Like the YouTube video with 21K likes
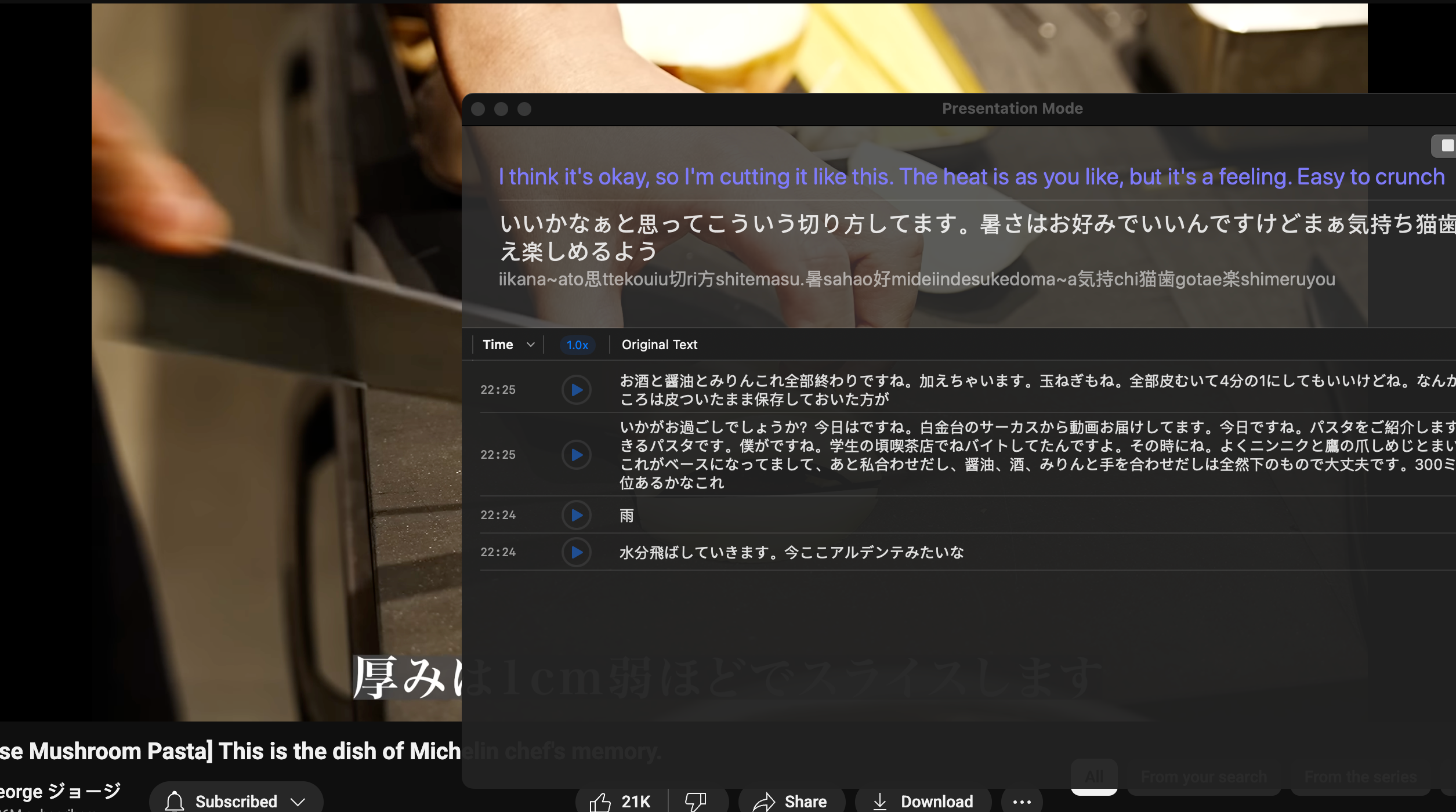This screenshot has width=1456, height=812. point(621,802)
